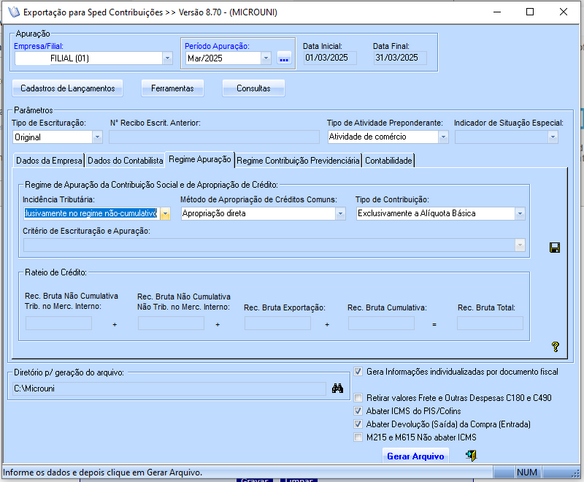Screen dimensions: 584x482
Task: Click the Gerar Arquivo button
Action: (415, 456)
